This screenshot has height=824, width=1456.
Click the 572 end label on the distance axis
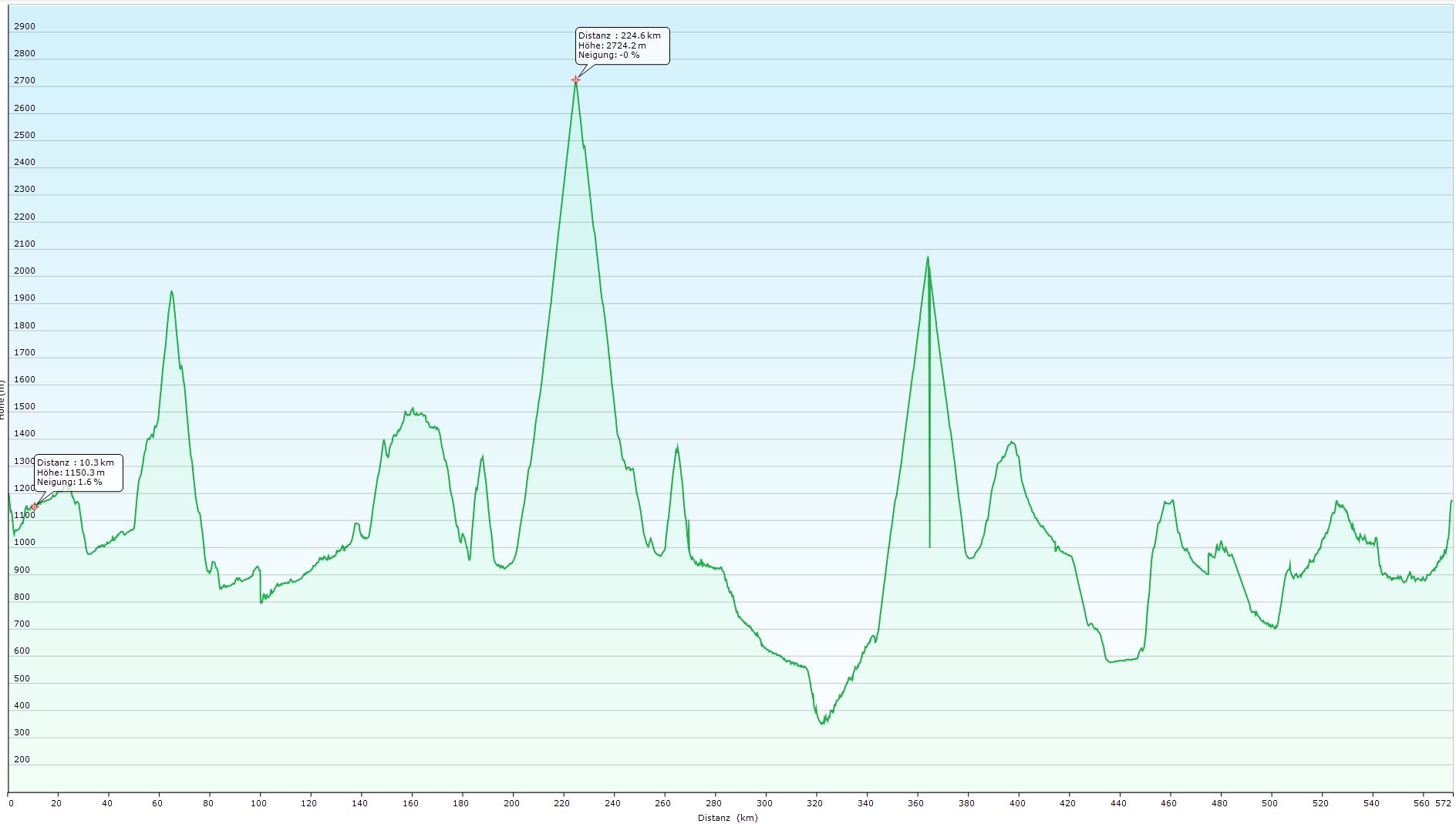(1444, 803)
